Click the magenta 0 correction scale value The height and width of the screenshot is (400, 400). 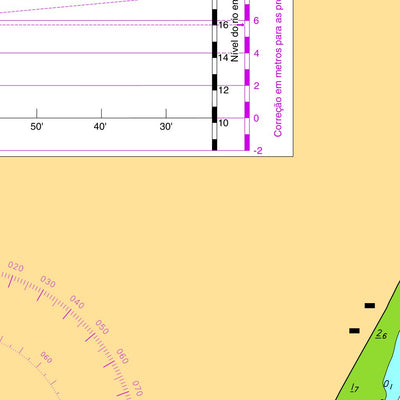256,118
